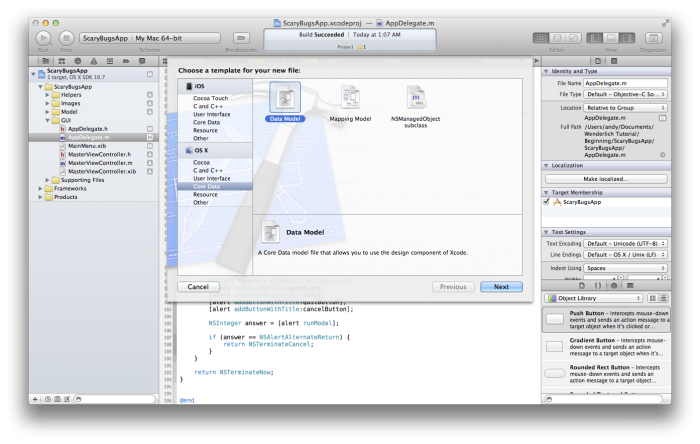Expand the Frameworks folder
700x444 pixels.
(x=41, y=188)
